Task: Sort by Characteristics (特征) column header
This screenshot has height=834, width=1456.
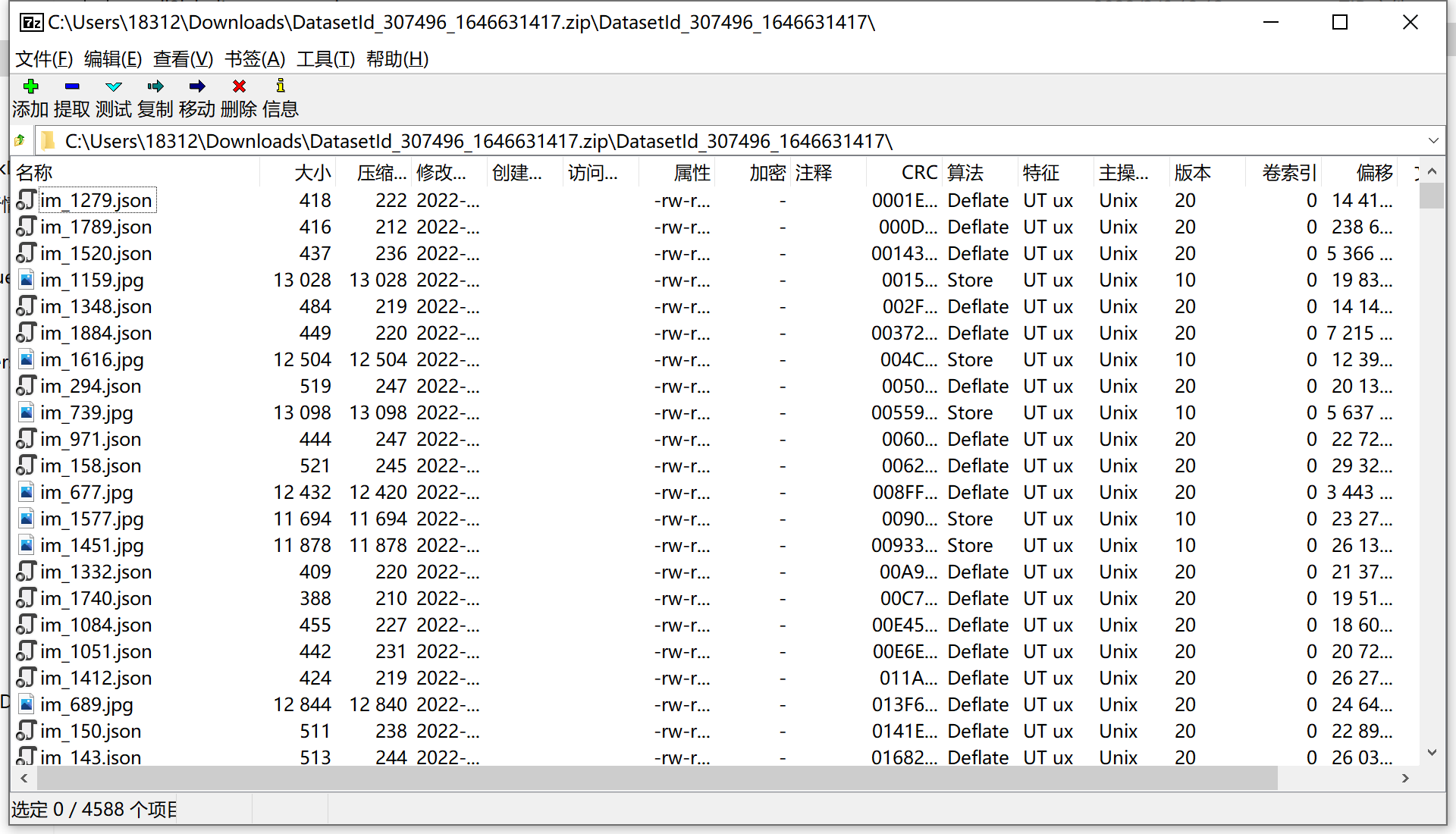Action: click(1056, 173)
